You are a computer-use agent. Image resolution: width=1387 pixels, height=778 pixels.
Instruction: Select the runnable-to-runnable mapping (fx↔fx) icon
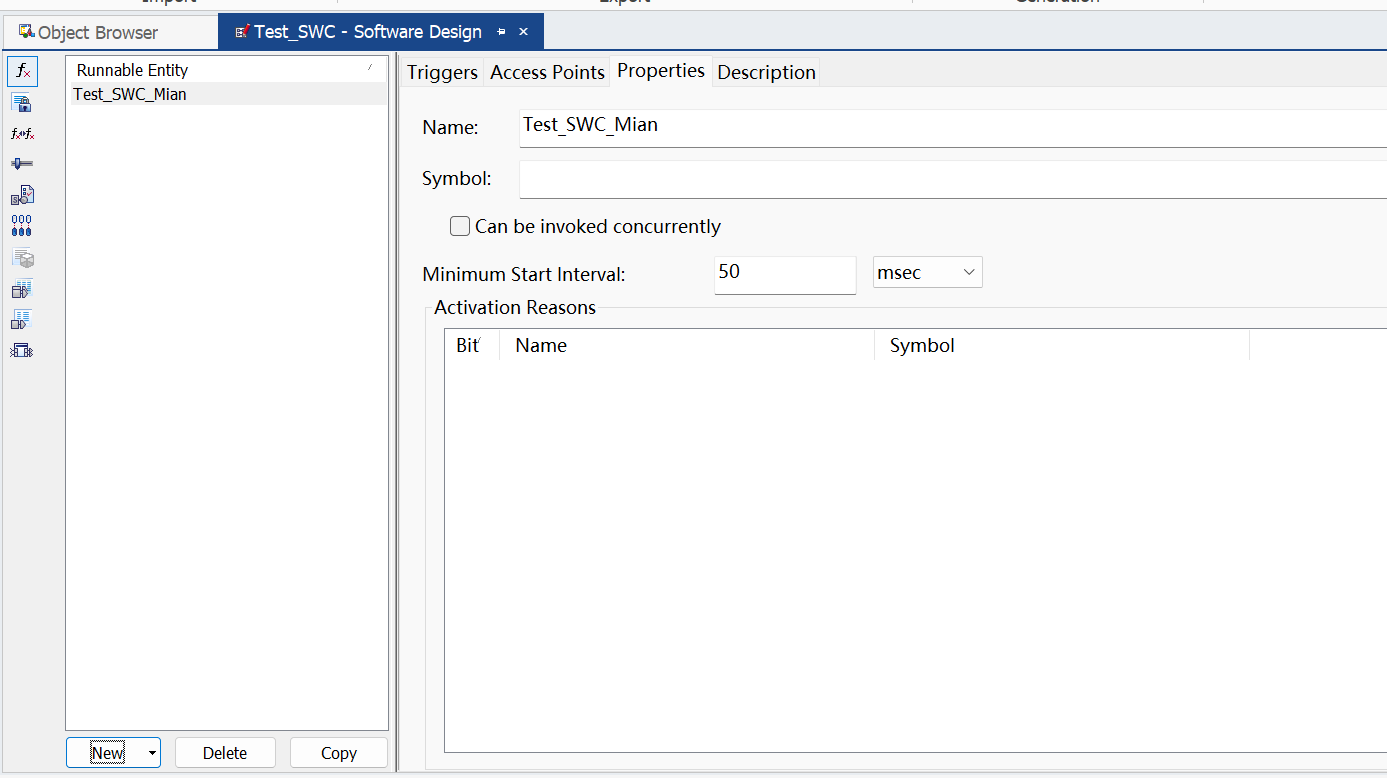(x=21, y=132)
